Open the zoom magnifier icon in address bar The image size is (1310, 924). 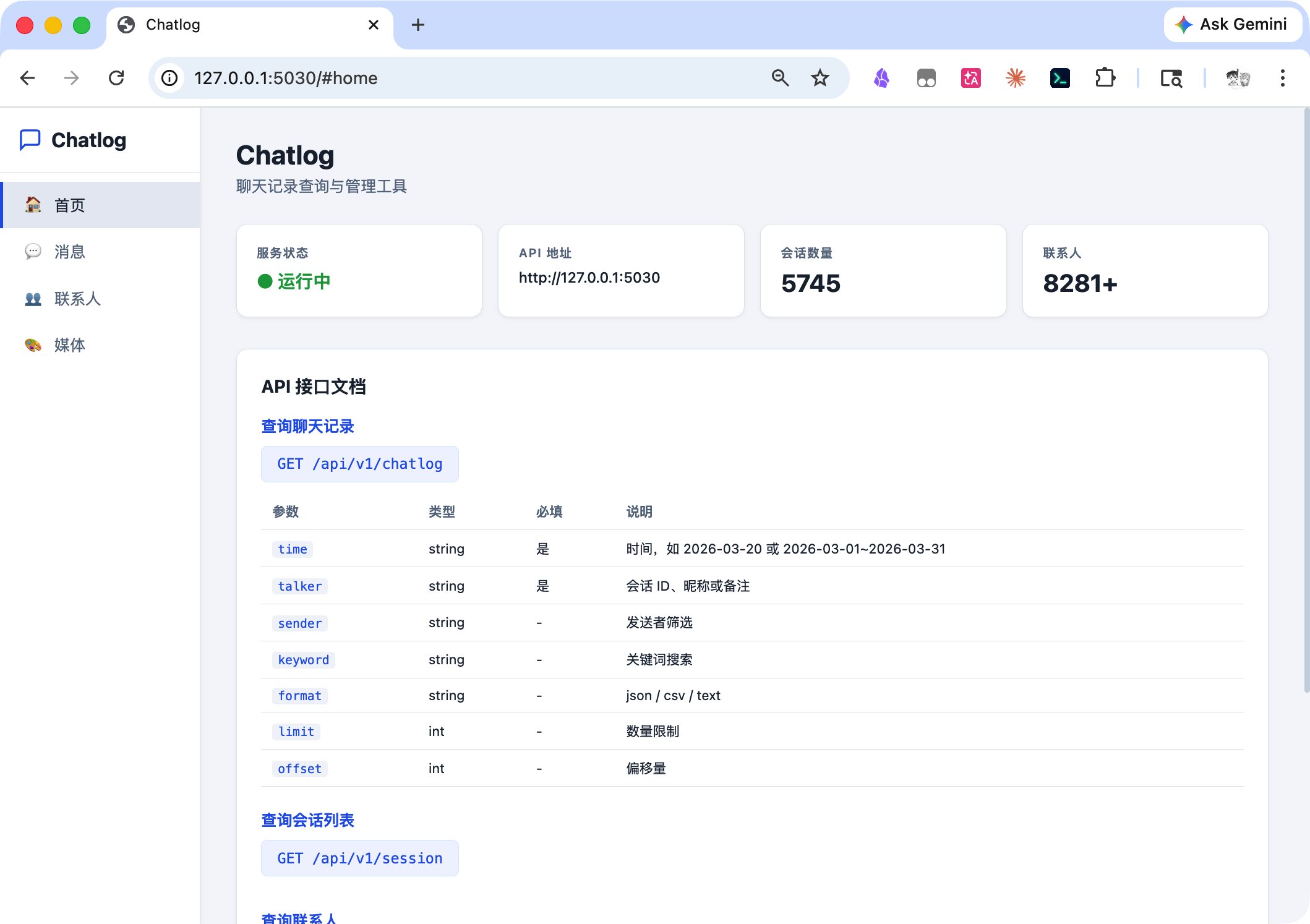click(x=780, y=78)
